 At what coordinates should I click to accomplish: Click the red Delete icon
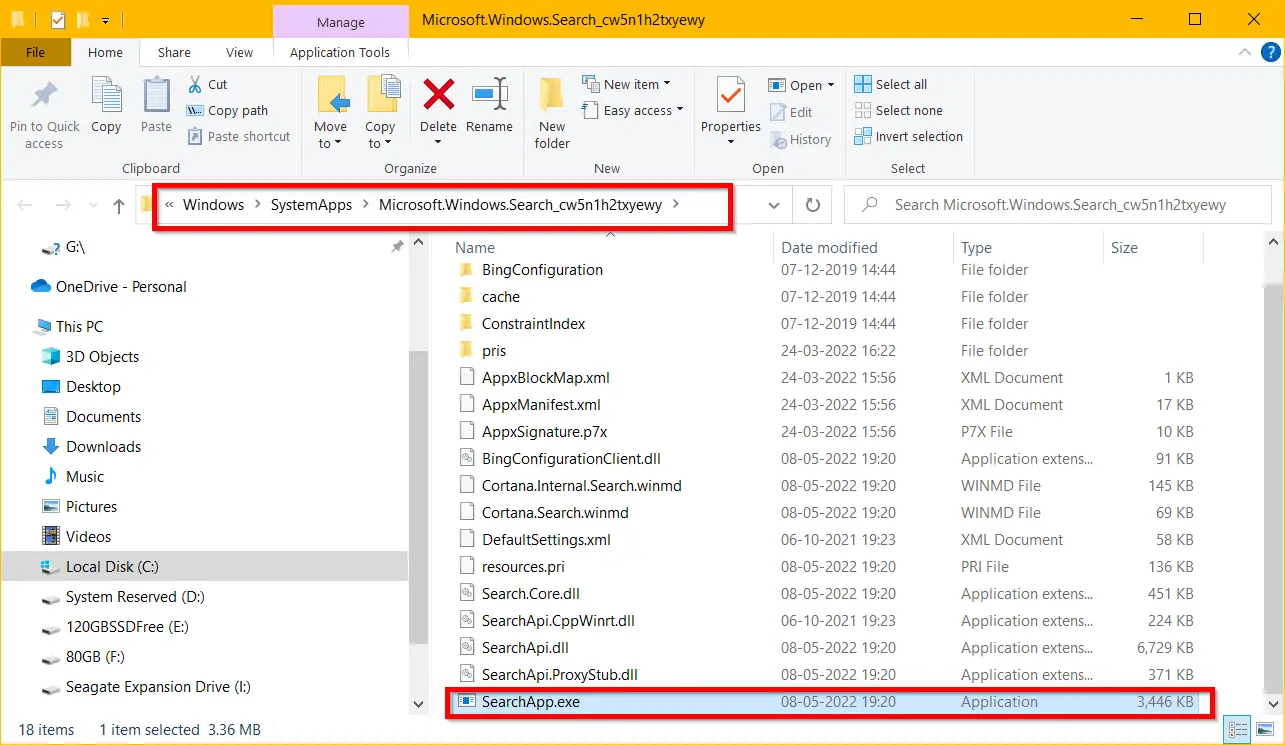(x=438, y=96)
